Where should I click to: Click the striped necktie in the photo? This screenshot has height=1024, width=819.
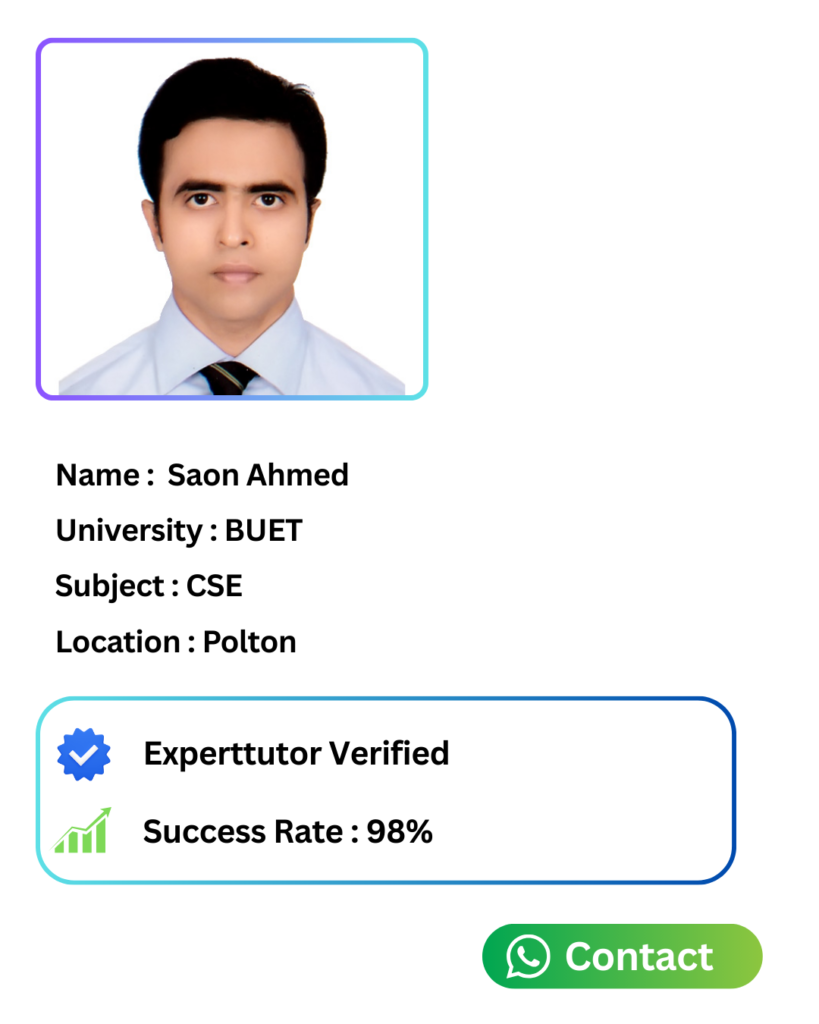tap(230, 378)
